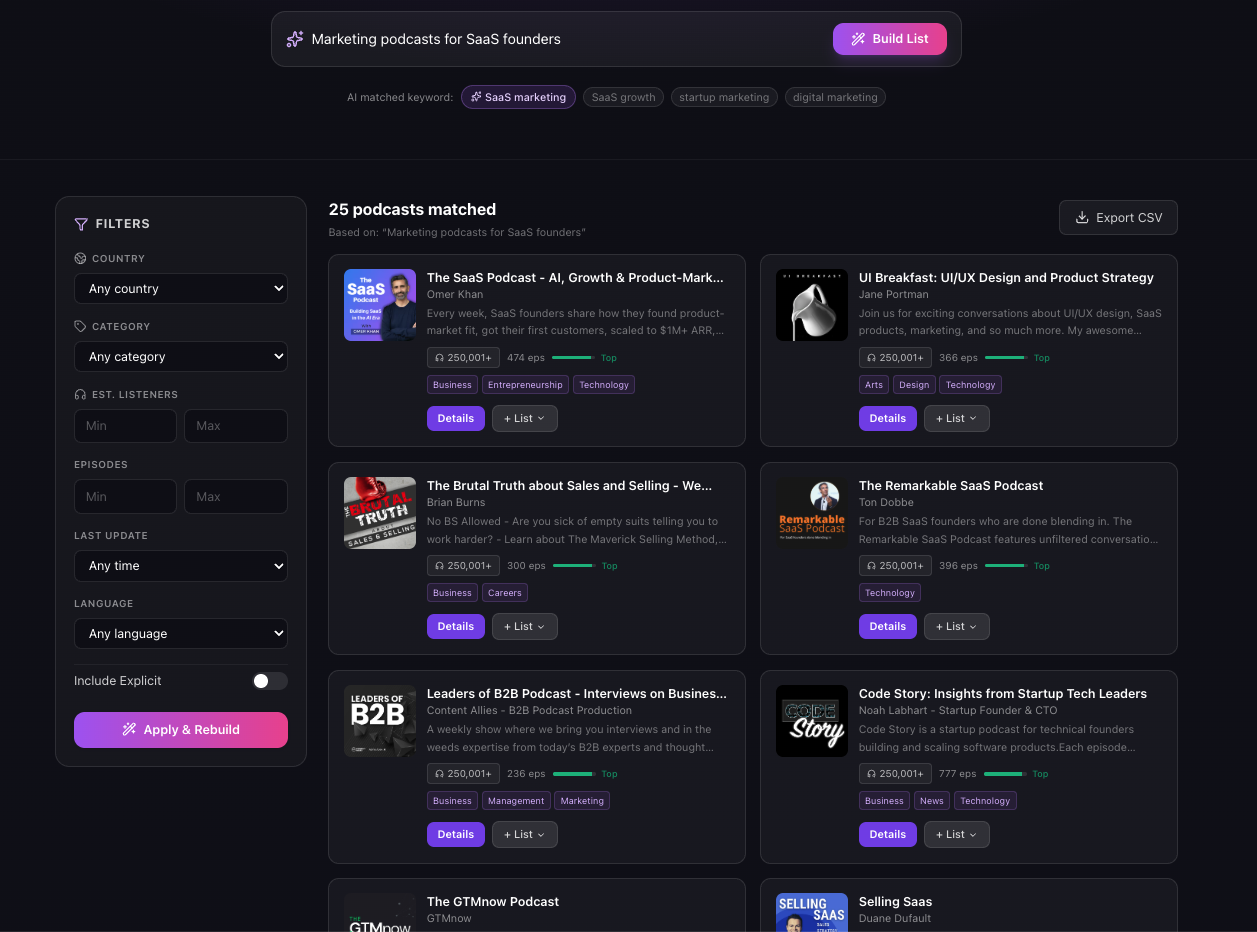Click the globe icon beside Country
1257x932 pixels.
(80, 258)
